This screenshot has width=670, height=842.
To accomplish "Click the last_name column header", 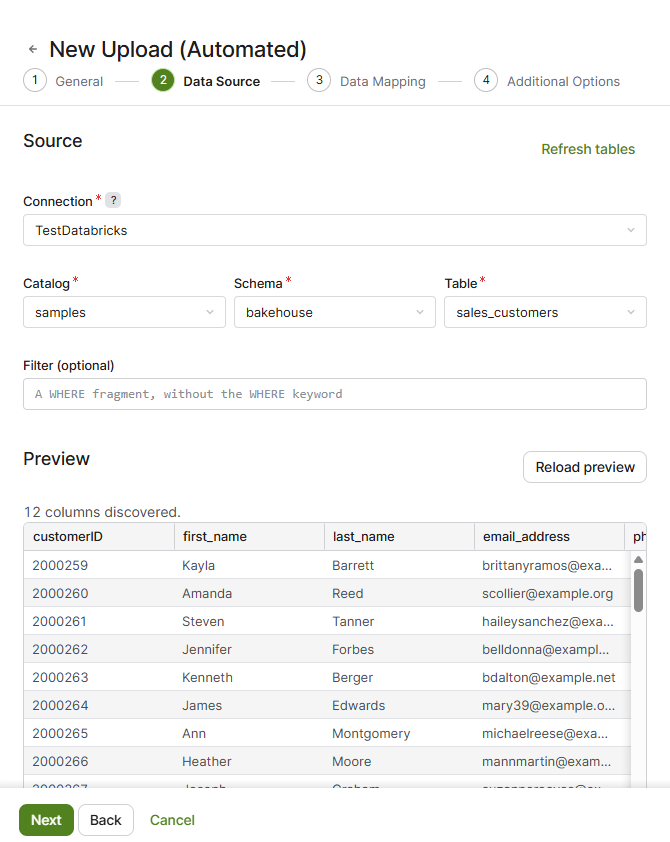I will click(x=399, y=536).
